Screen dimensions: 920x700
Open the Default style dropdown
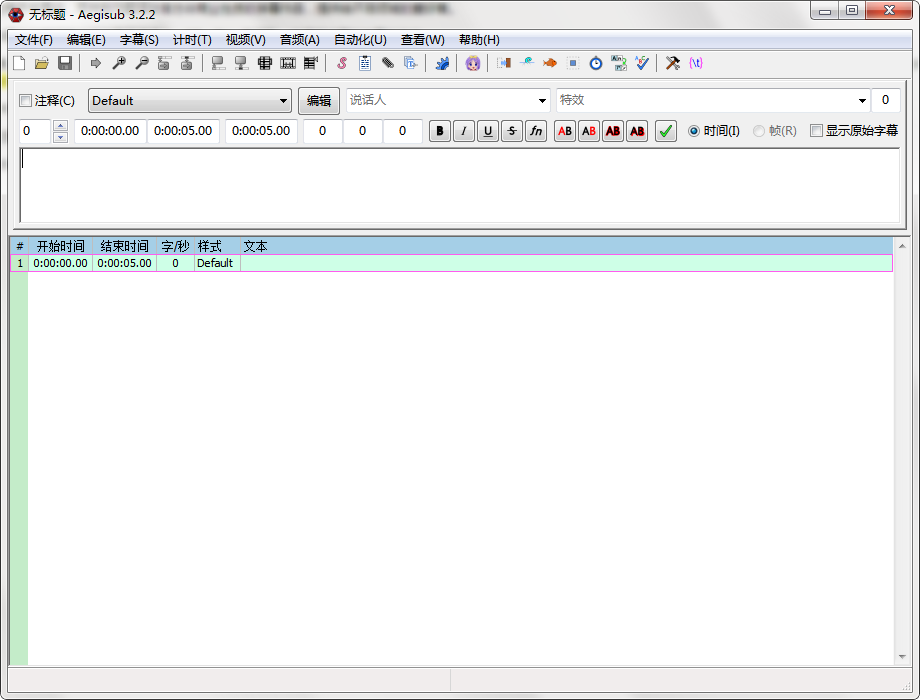pyautogui.click(x=283, y=100)
